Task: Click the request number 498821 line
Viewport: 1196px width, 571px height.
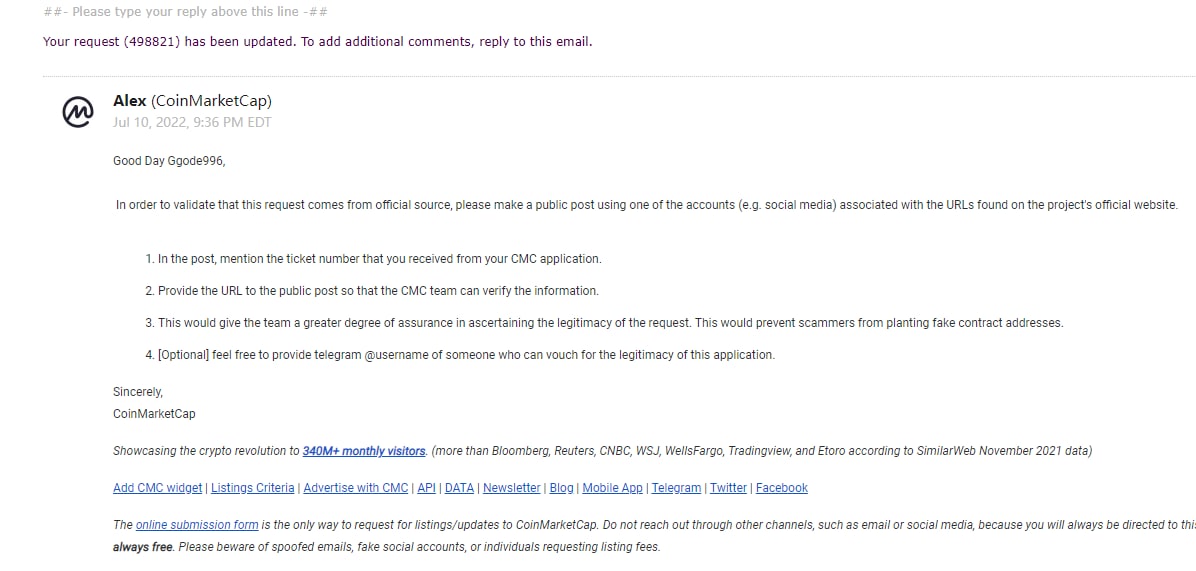Action: (x=317, y=41)
